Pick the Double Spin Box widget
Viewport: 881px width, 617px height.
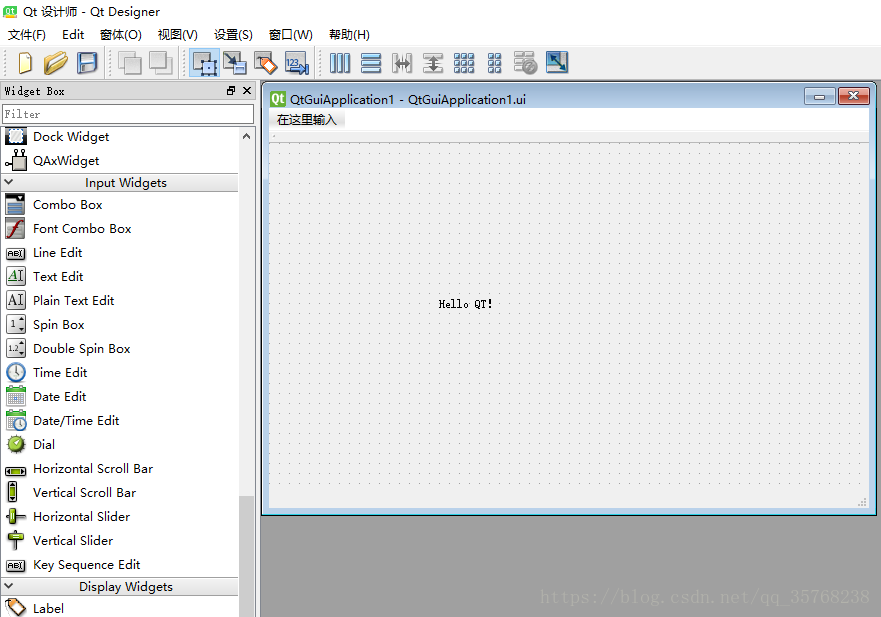pos(121,348)
